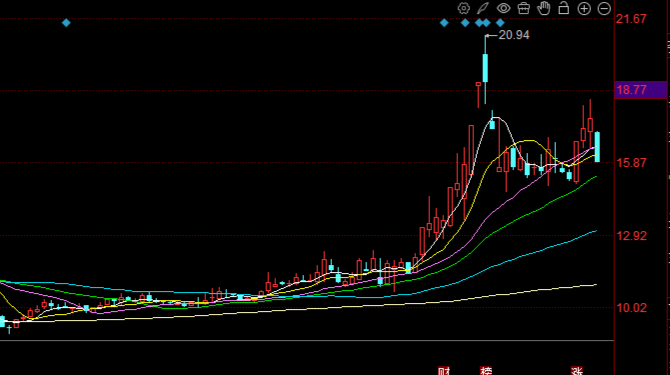Zoom out with the minus circle icon
This screenshot has width=670, height=375.
click(x=604, y=9)
